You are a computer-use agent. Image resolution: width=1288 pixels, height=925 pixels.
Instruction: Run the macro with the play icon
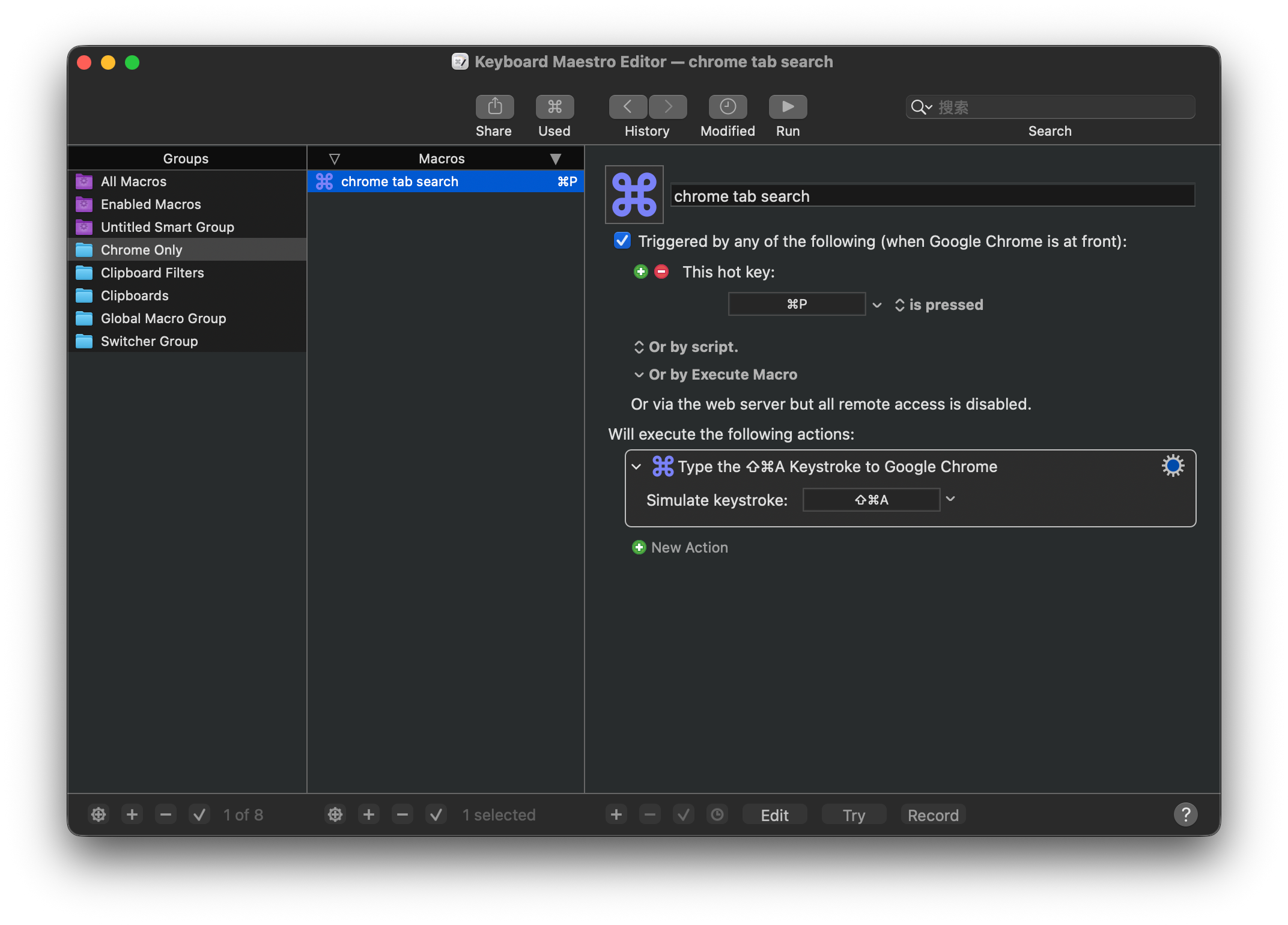[788, 107]
